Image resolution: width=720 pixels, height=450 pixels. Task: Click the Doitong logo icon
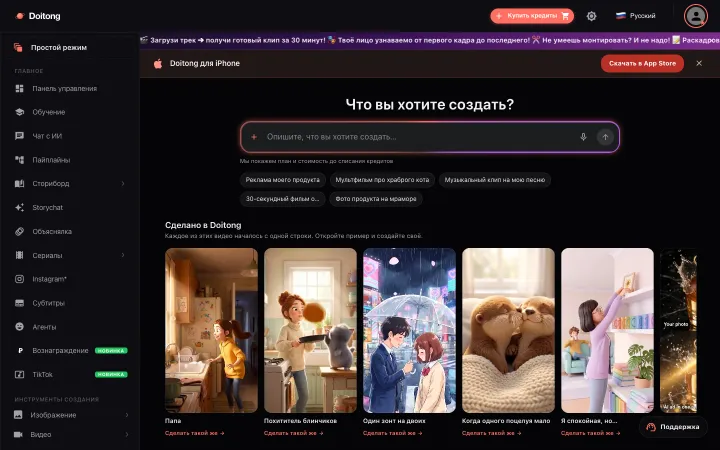tap(20, 16)
